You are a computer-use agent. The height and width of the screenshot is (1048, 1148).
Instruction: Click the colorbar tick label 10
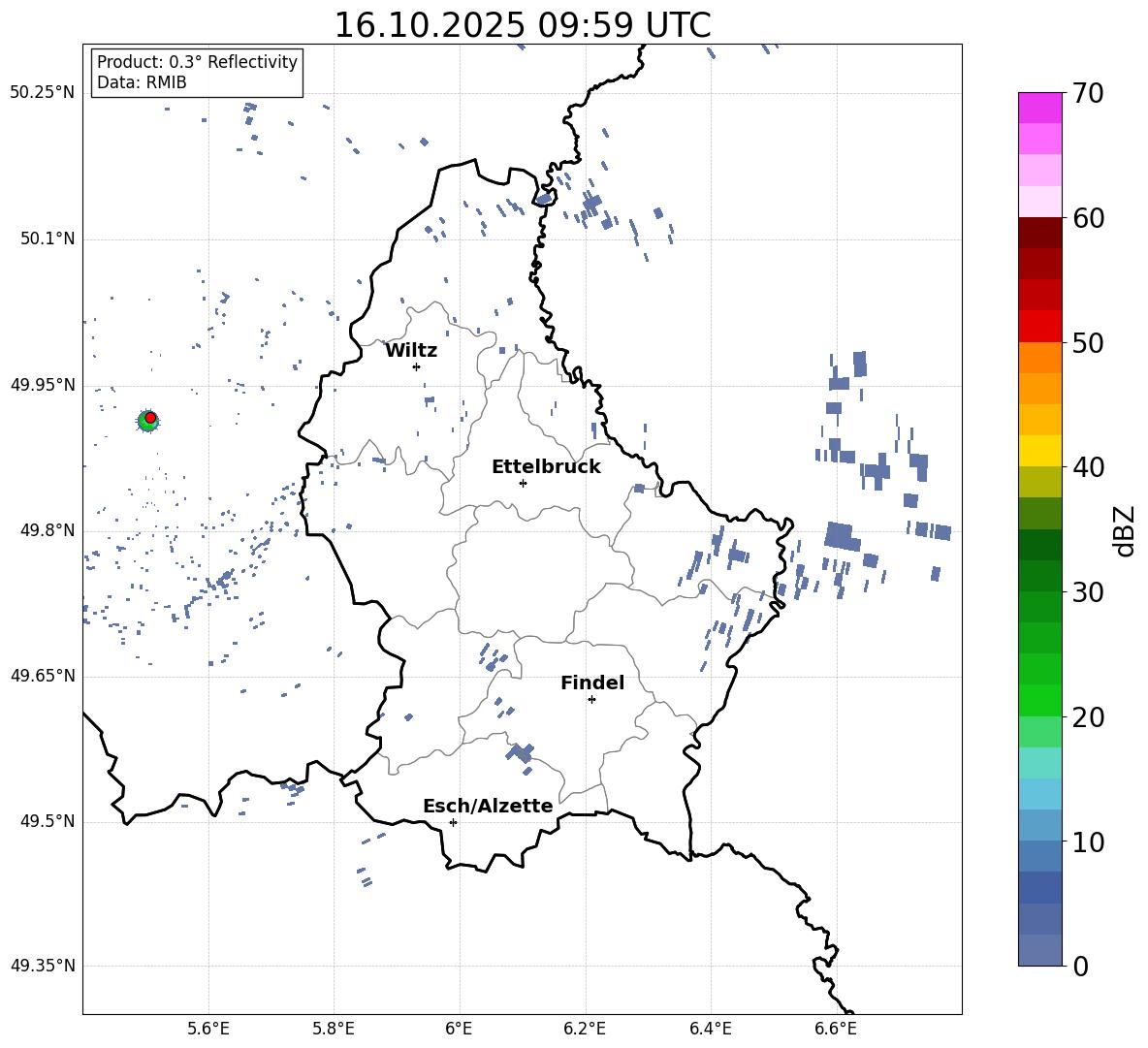(1088, 842)
